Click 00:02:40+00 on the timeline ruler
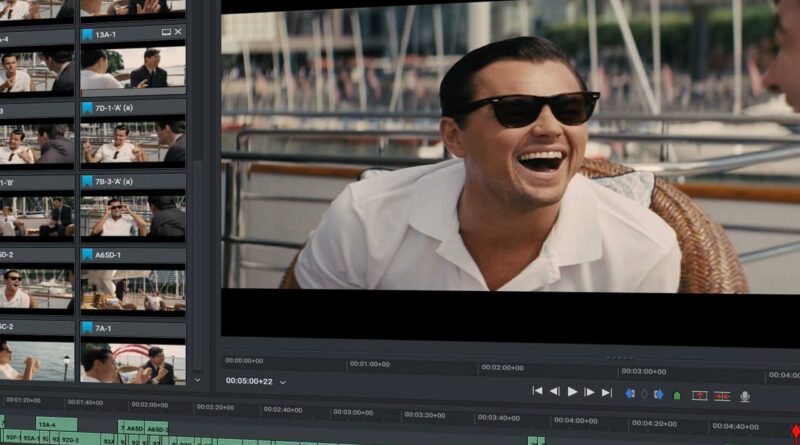The width and height of the screenshot is (800, 445). tap(283, 410)
